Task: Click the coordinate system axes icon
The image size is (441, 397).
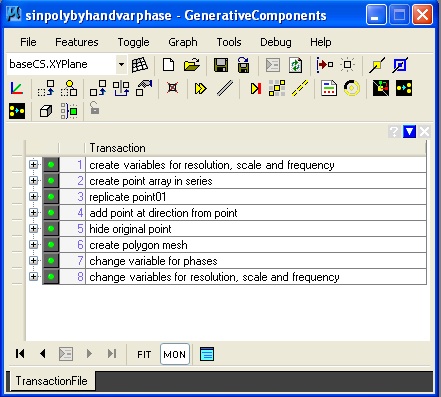Action: pos(17,88)
